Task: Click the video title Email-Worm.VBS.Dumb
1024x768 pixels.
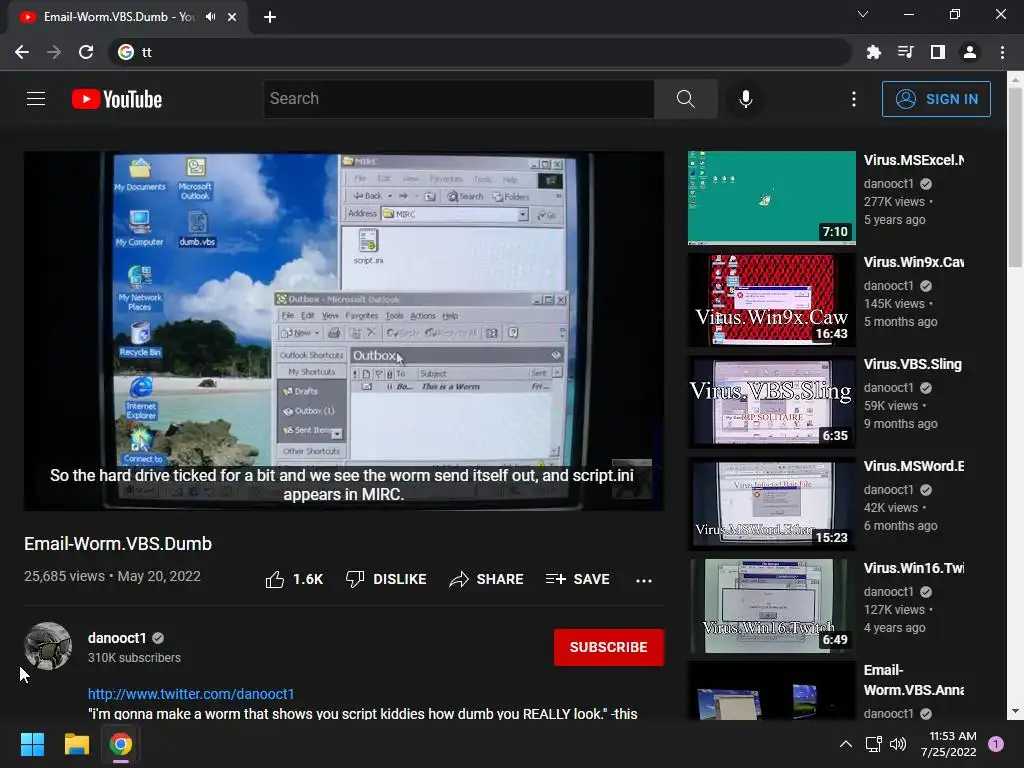Action: (x=118, y=543)
